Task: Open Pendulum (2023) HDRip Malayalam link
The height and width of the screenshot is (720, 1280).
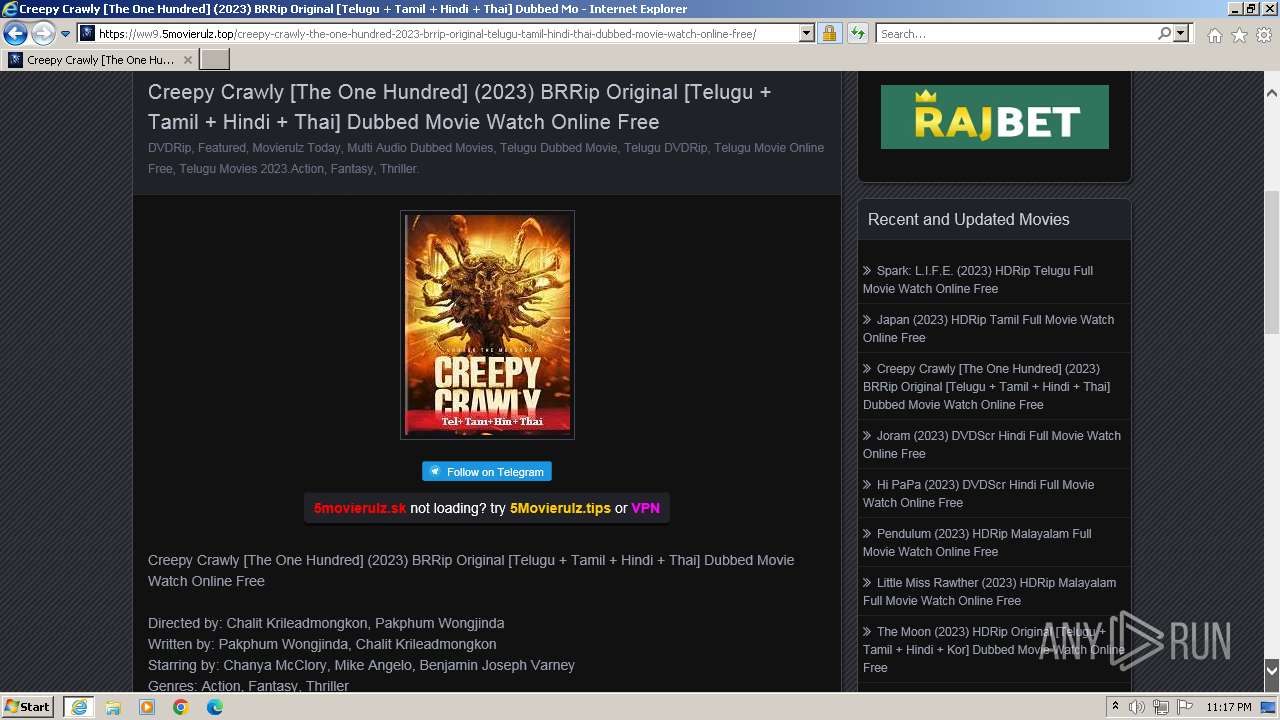Action: pos(977,543)
